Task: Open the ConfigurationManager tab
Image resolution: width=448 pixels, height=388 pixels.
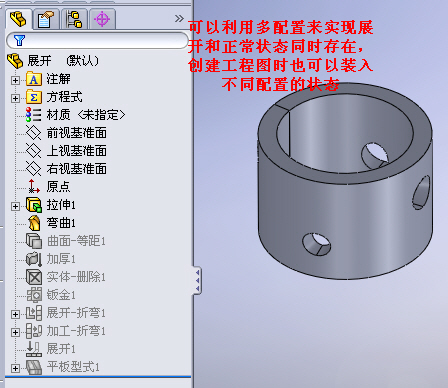Action: click(74, 19)
